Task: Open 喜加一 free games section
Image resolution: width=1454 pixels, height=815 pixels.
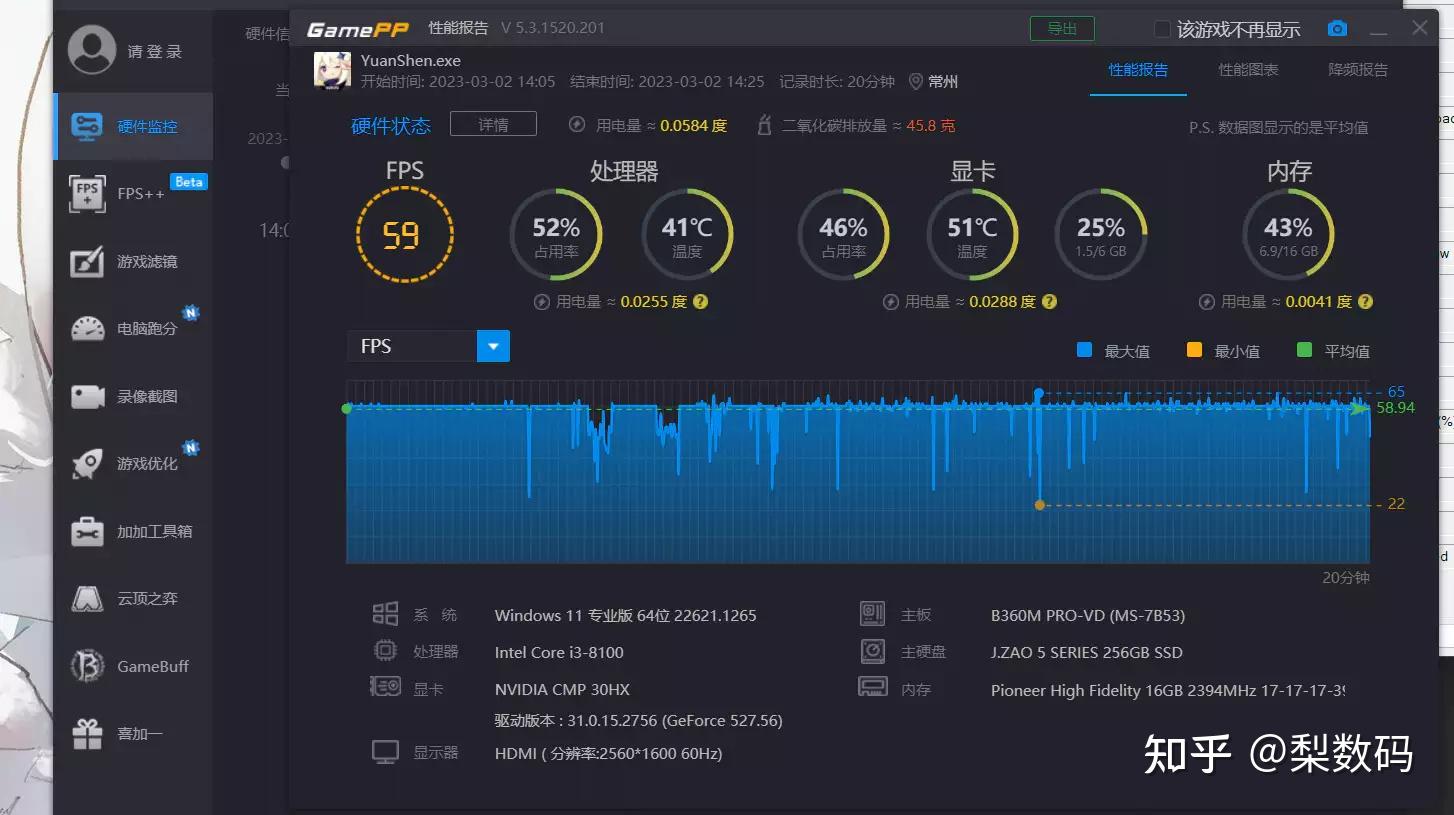Action: [x=133, y=733]
